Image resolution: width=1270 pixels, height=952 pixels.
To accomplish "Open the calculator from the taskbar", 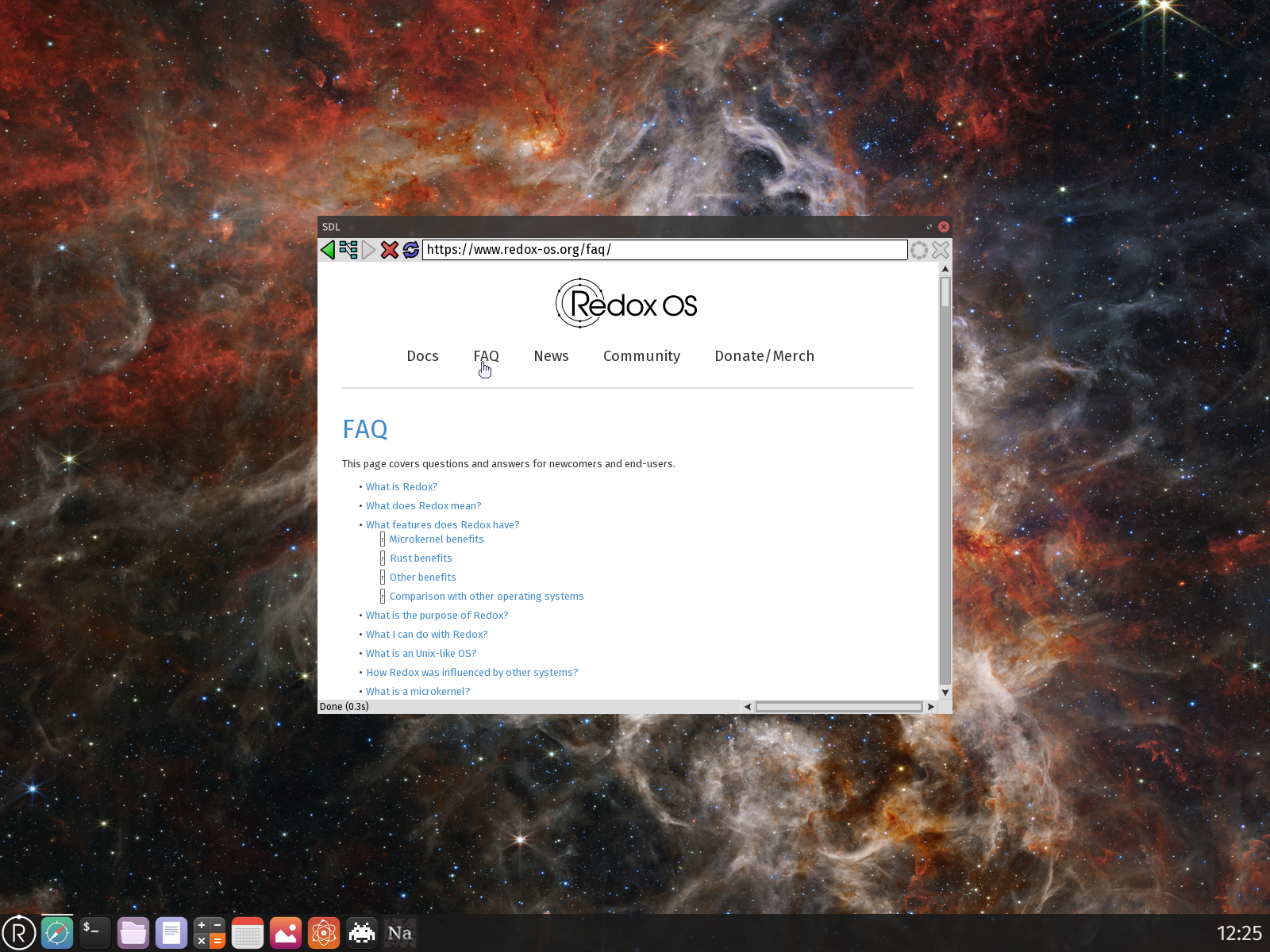I will [x=210, y=933].
